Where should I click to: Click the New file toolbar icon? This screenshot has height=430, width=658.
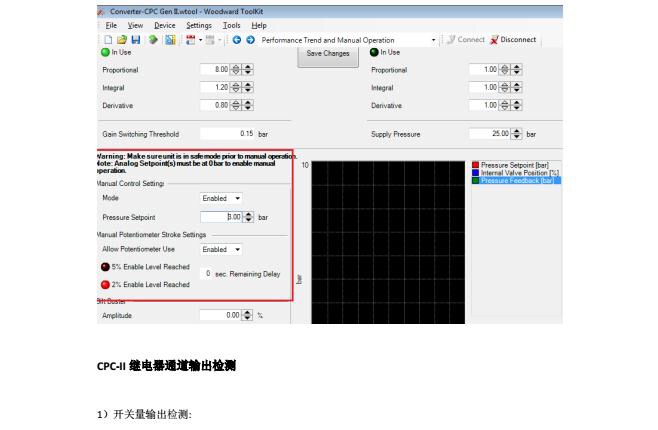pos(108,40)
